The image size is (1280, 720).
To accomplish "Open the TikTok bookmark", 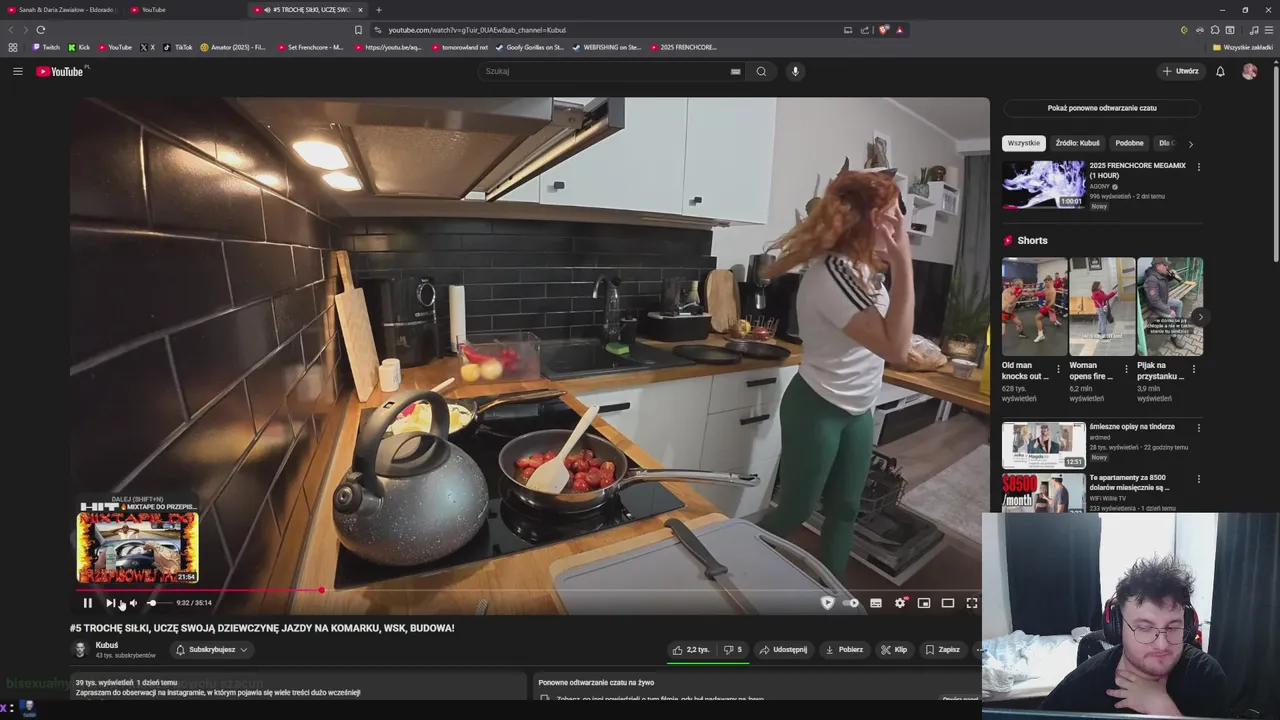I will (177, 47).
